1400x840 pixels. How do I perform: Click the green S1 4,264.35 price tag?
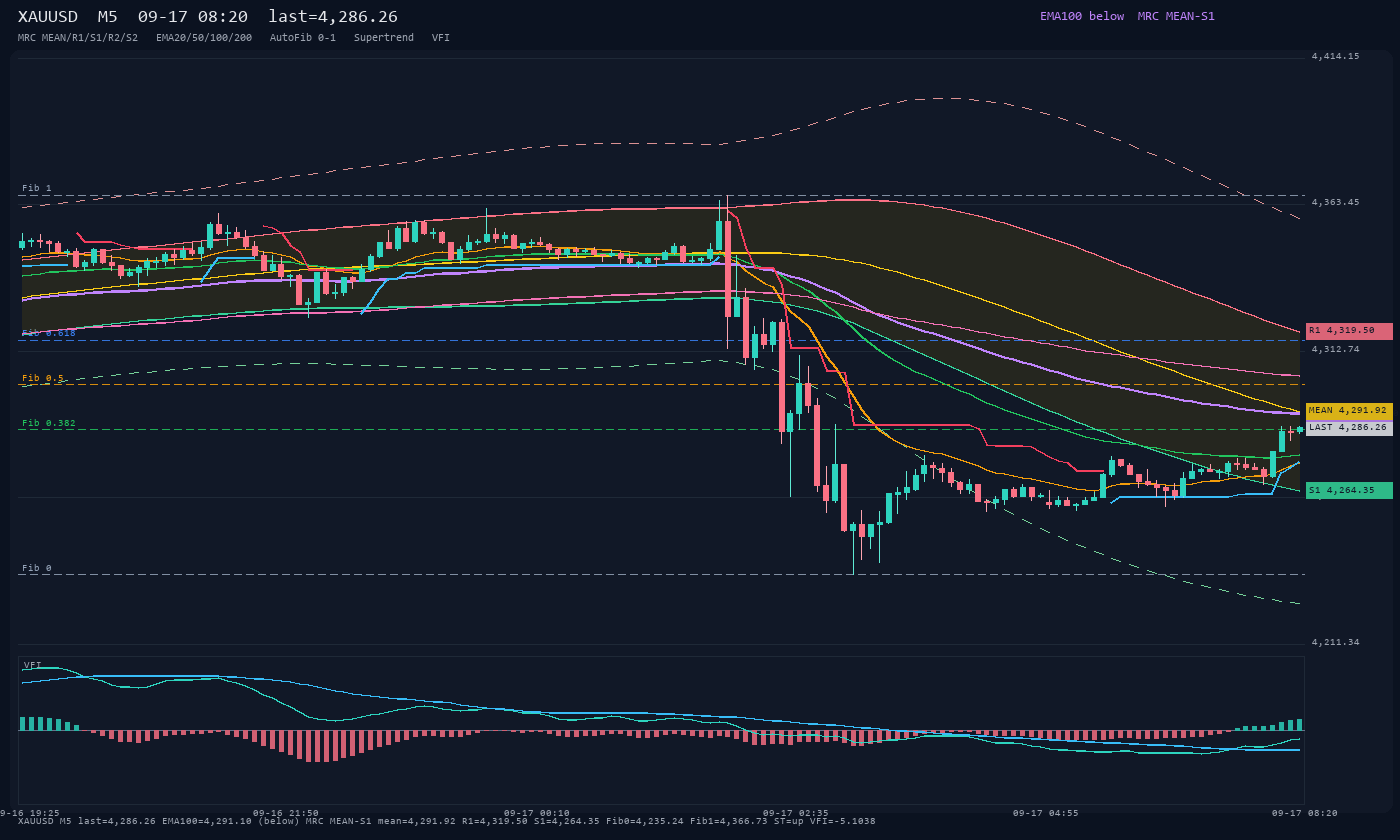(1349, 490)
